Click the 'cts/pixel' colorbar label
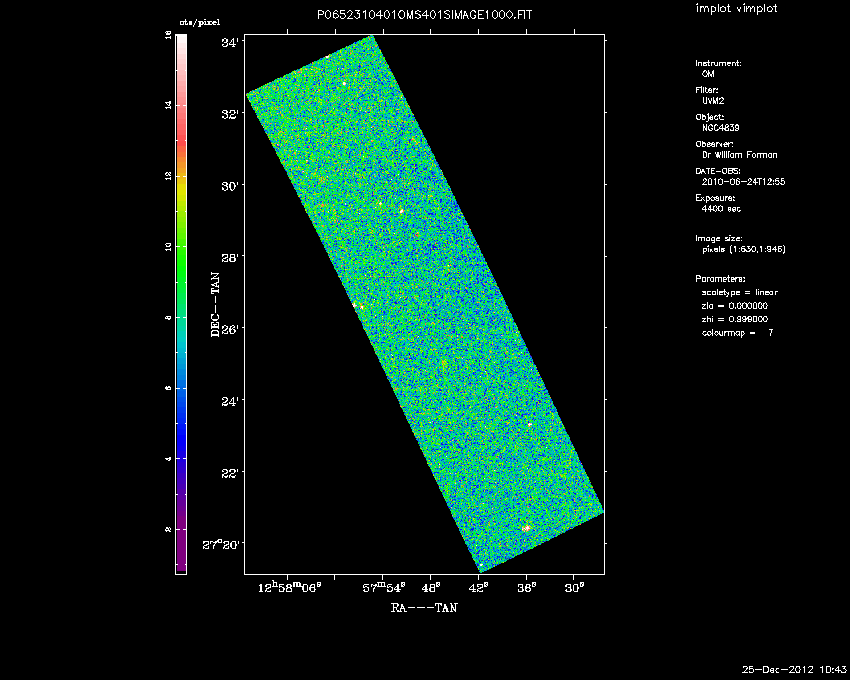Image resolution: width=850 pixels, height=680 pixels. (x=200, y=23)
